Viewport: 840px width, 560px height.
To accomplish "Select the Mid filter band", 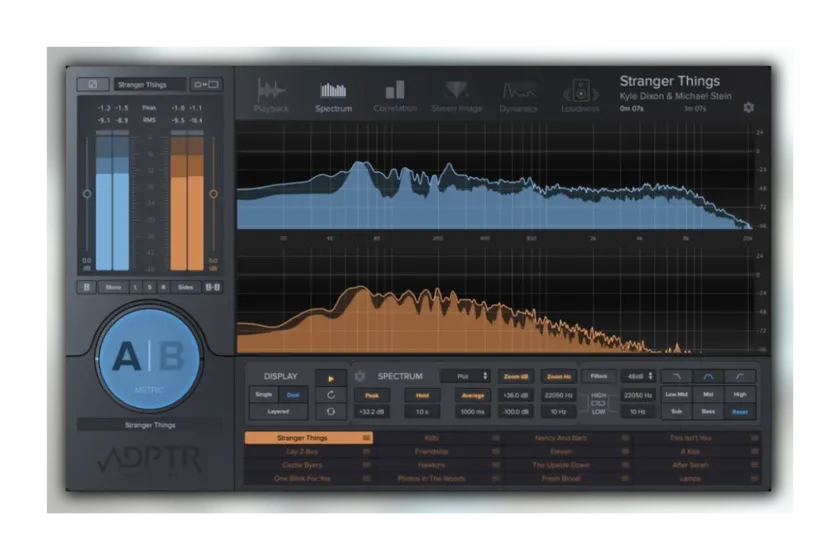I will click(x=708, y=394).
